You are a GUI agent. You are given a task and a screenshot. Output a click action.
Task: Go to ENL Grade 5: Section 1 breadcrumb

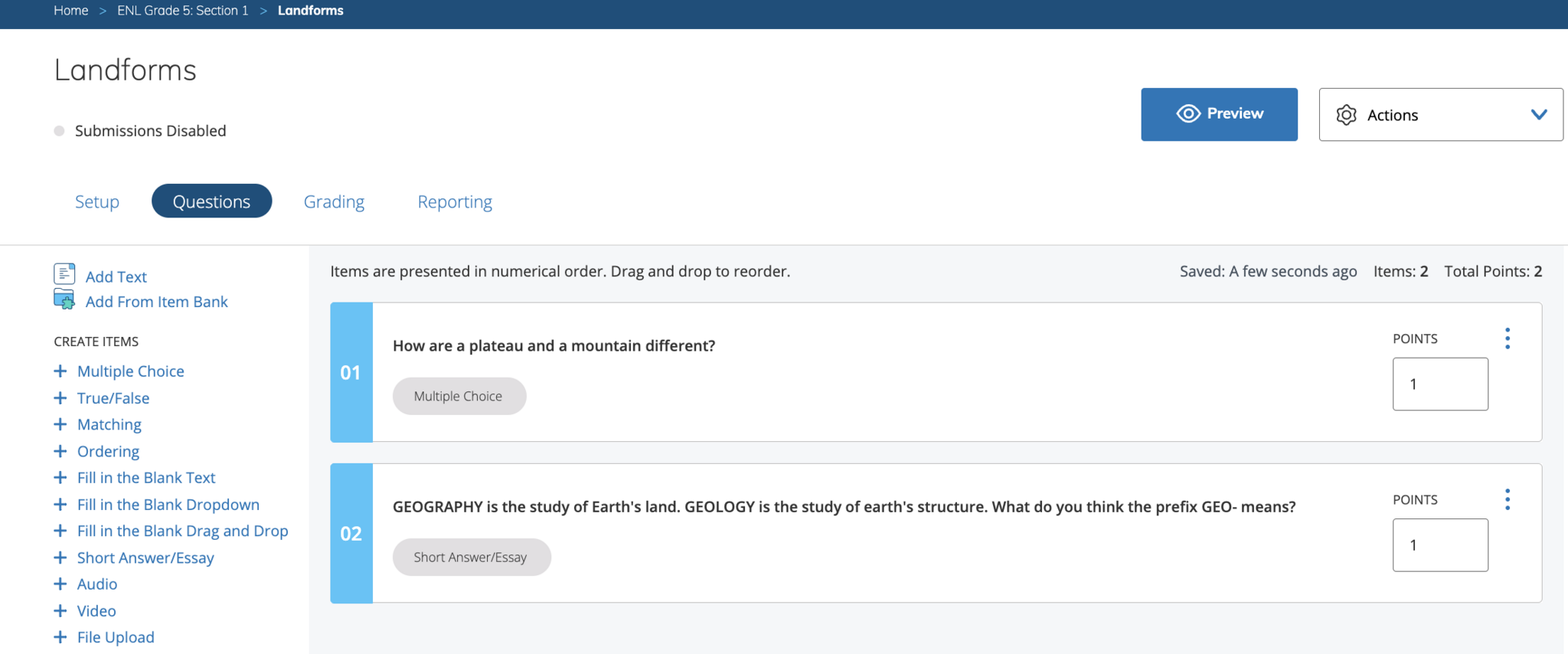coord(183,11)
